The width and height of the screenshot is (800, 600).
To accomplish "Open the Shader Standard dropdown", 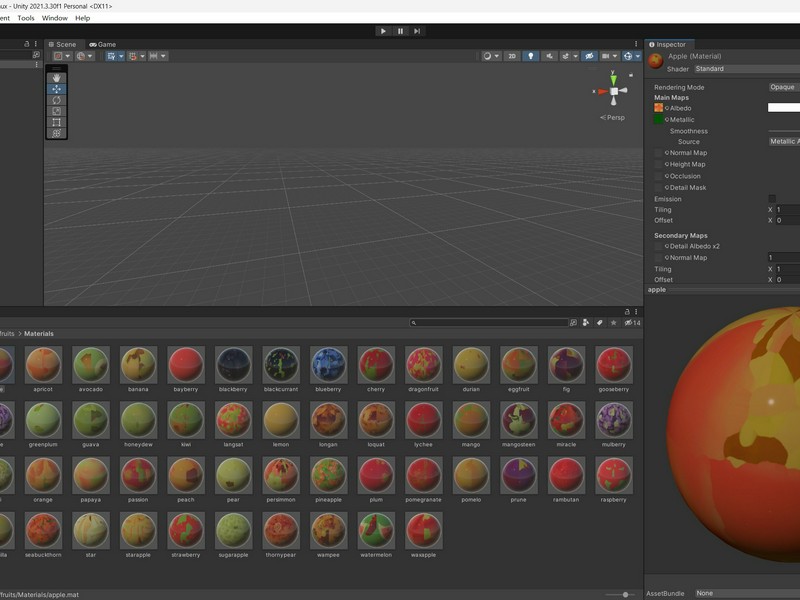I will click(747, 69).
